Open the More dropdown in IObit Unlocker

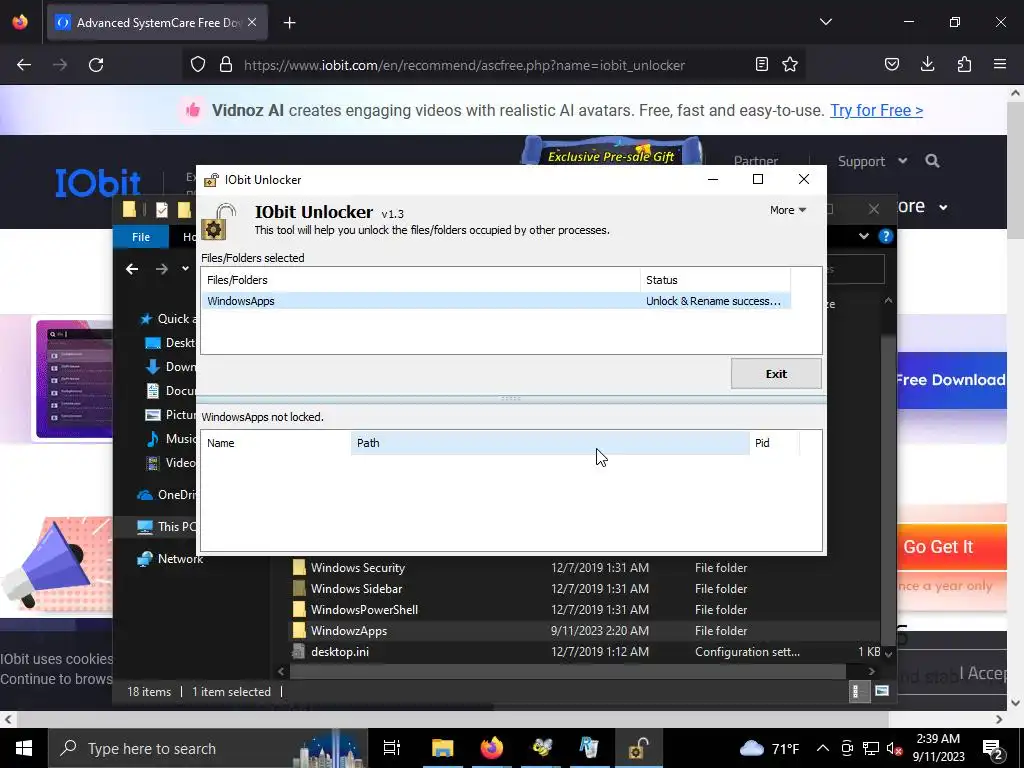tap(788, 210)
